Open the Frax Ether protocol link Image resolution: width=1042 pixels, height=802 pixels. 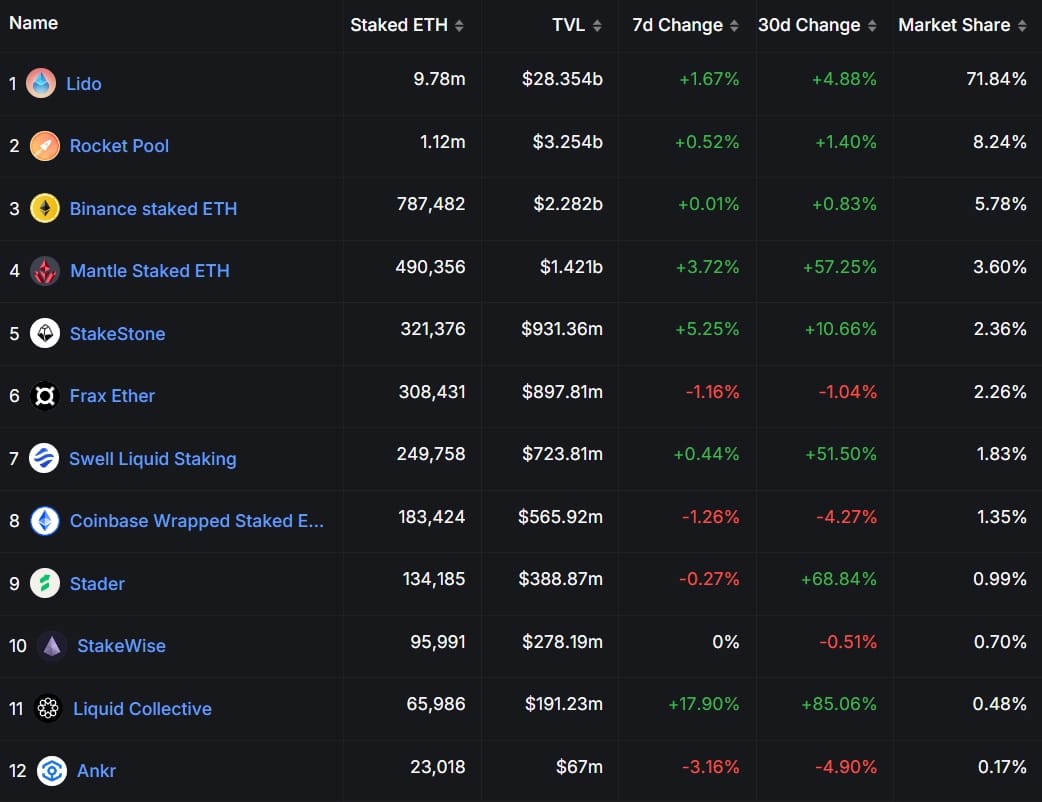click(x=112, y=396)
